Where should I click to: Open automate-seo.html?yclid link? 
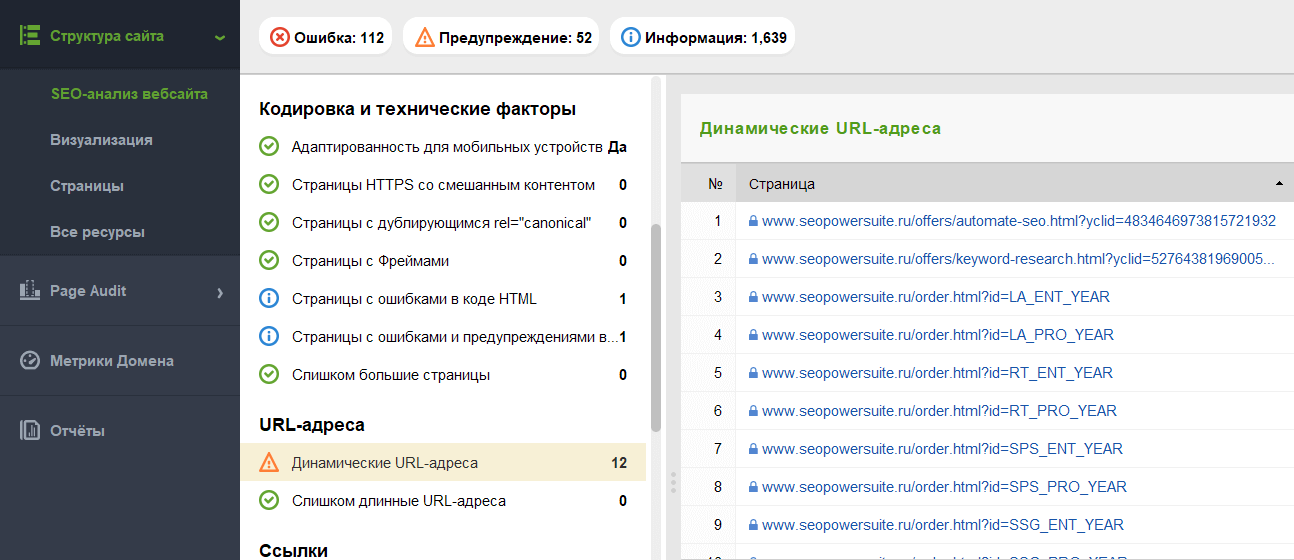click(x=1019, y=221)
